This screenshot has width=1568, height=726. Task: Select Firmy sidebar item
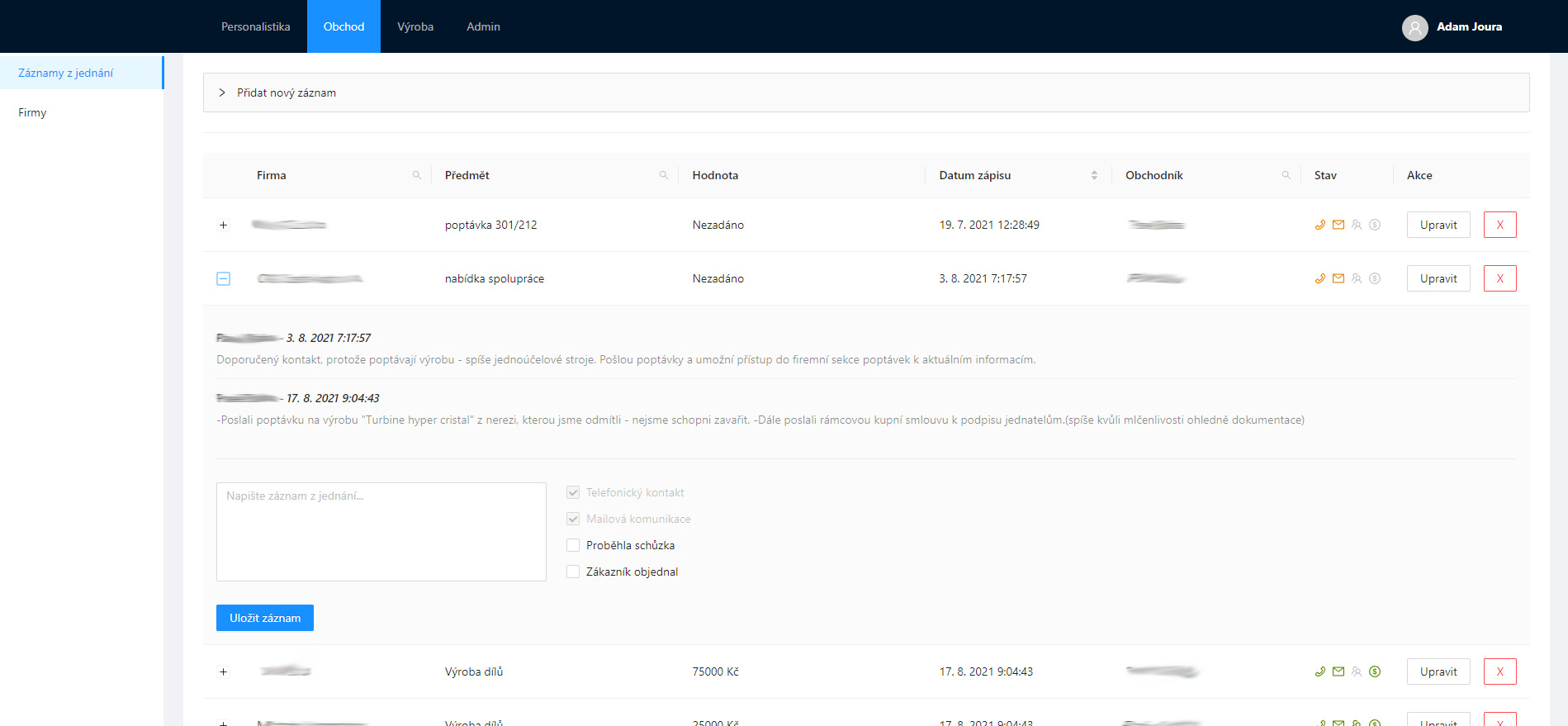pyautogui.click(x=82, y=112)
